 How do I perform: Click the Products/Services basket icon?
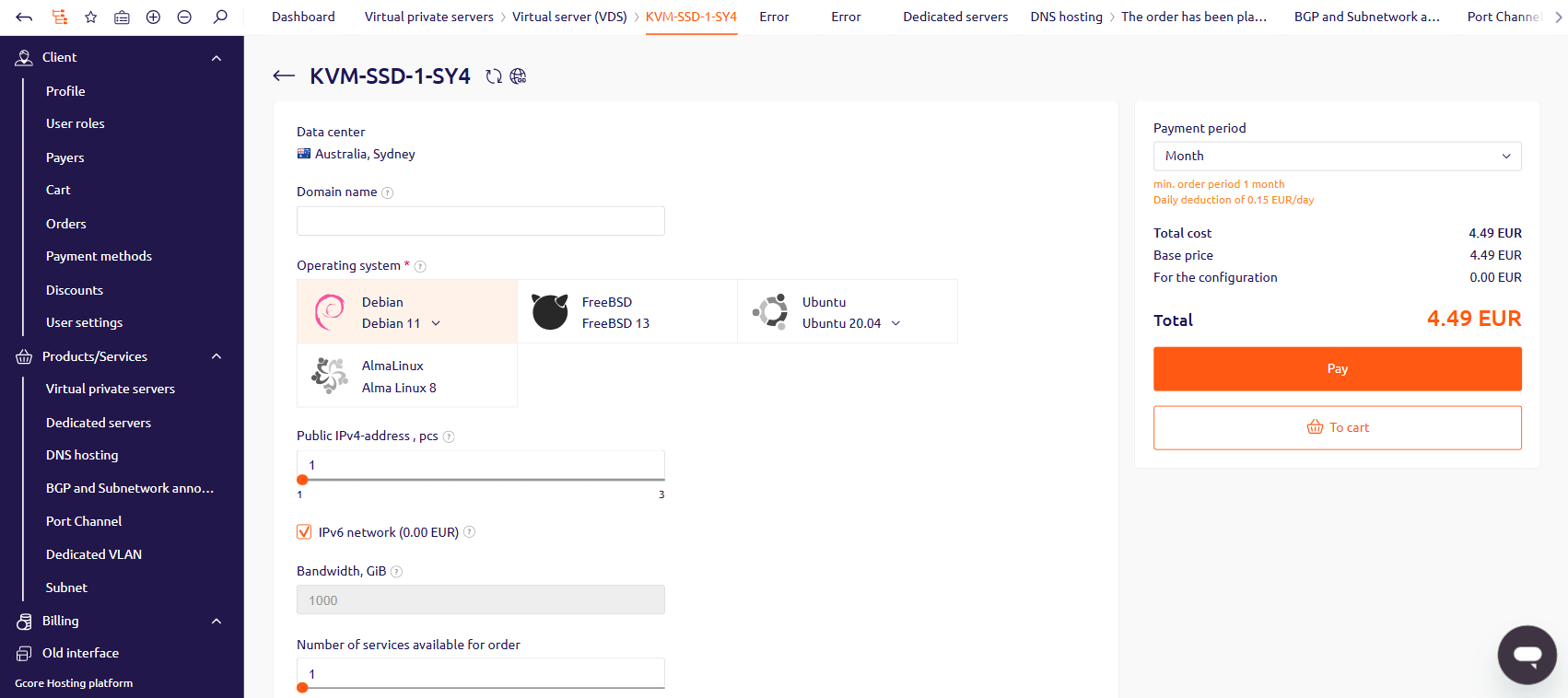24,356
